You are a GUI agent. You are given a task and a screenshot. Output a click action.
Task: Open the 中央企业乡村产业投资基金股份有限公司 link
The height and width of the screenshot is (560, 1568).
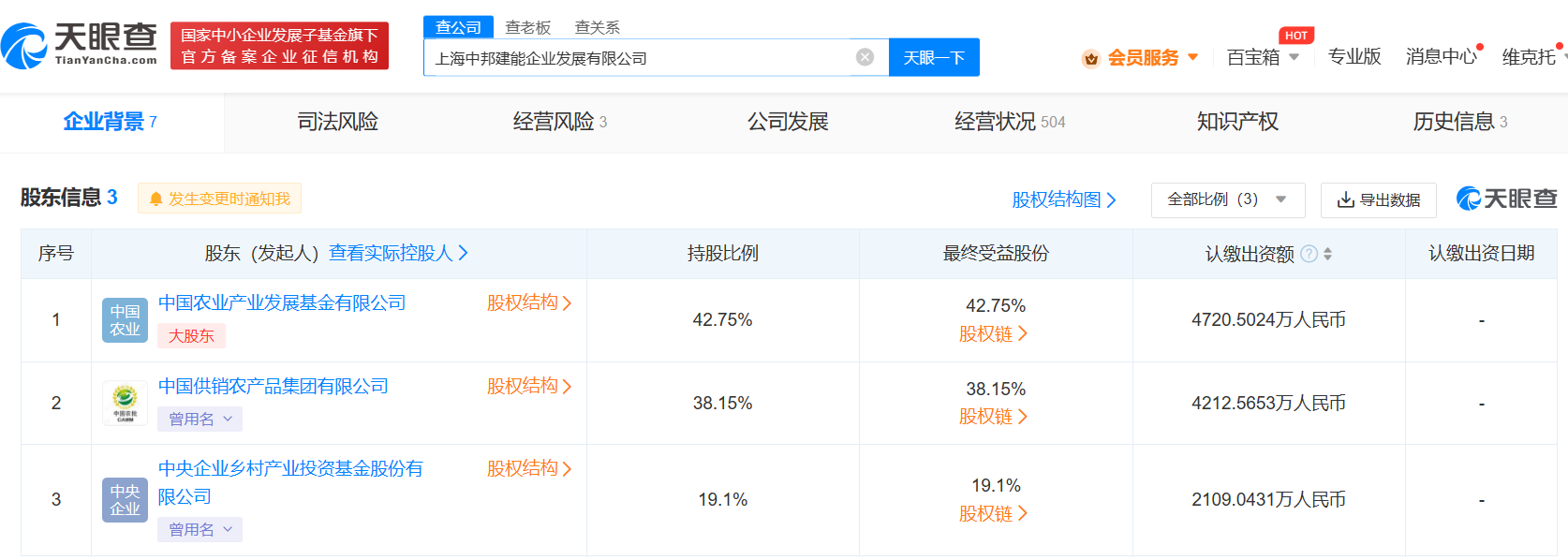click(290, 482)
